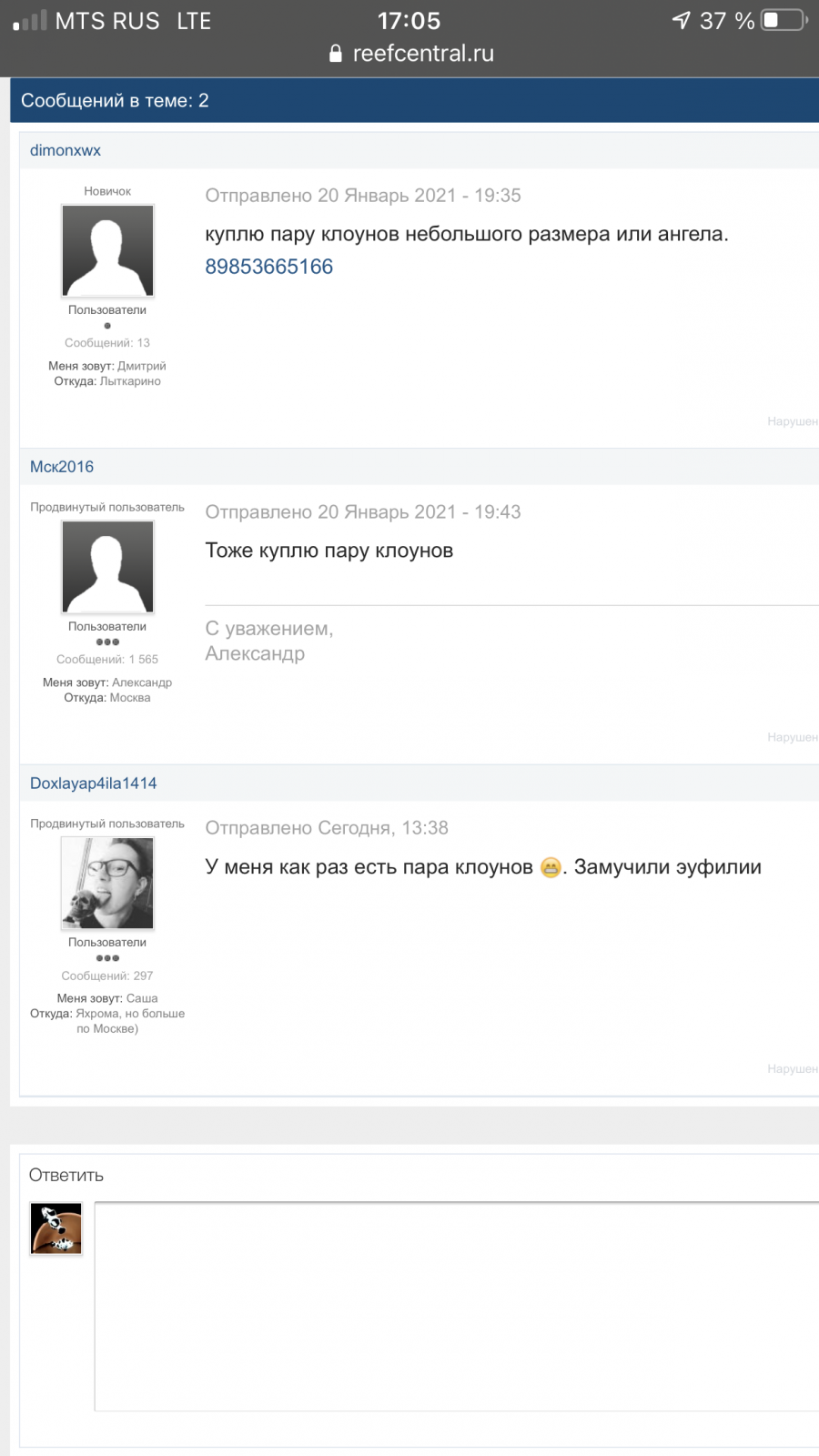Viewport: 819px width, 1456px height.
Task: Open Мск2016 user profile link
Action: (x=62, y=467)
